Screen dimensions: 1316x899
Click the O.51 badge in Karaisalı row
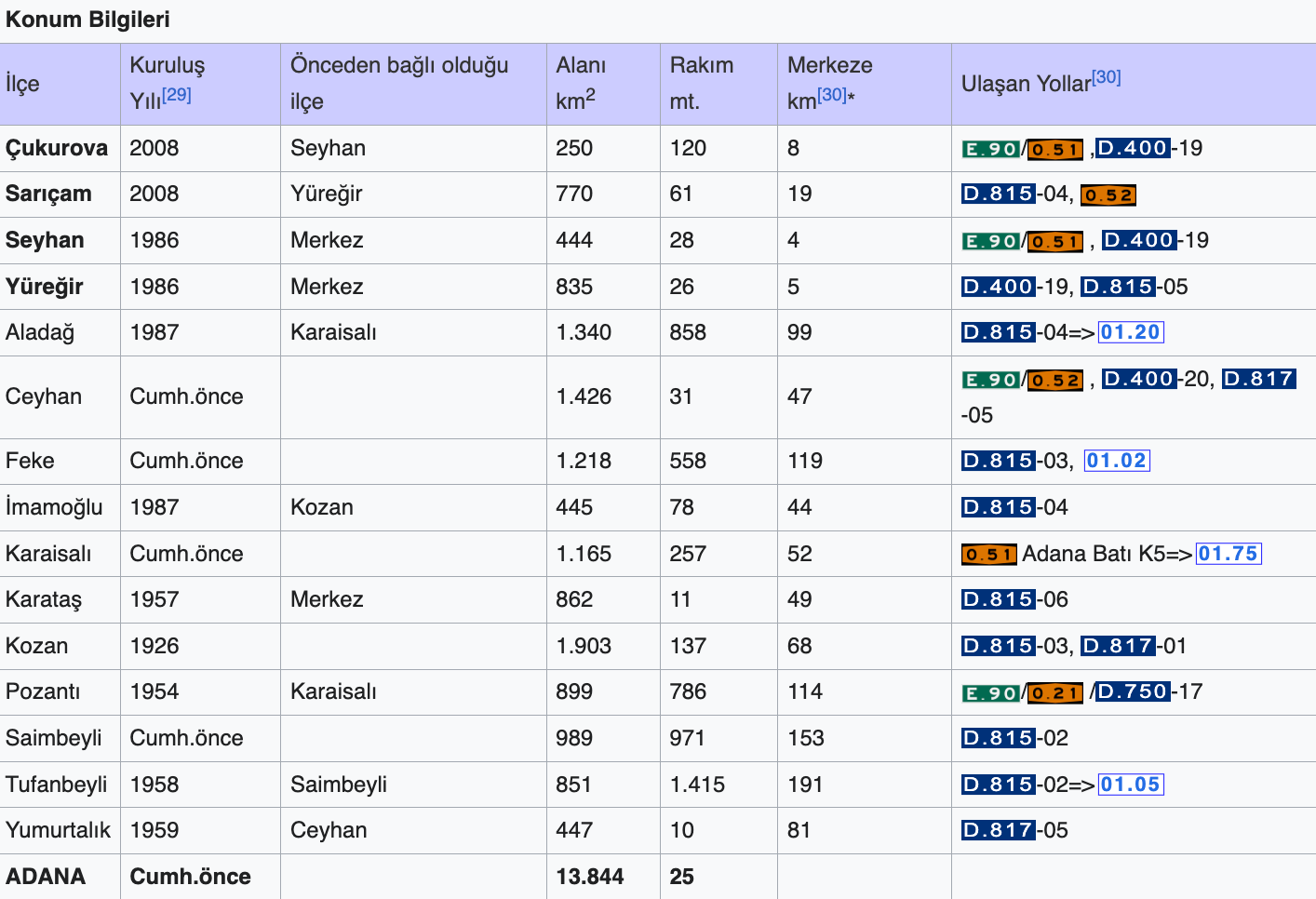(x=989, y=555)
